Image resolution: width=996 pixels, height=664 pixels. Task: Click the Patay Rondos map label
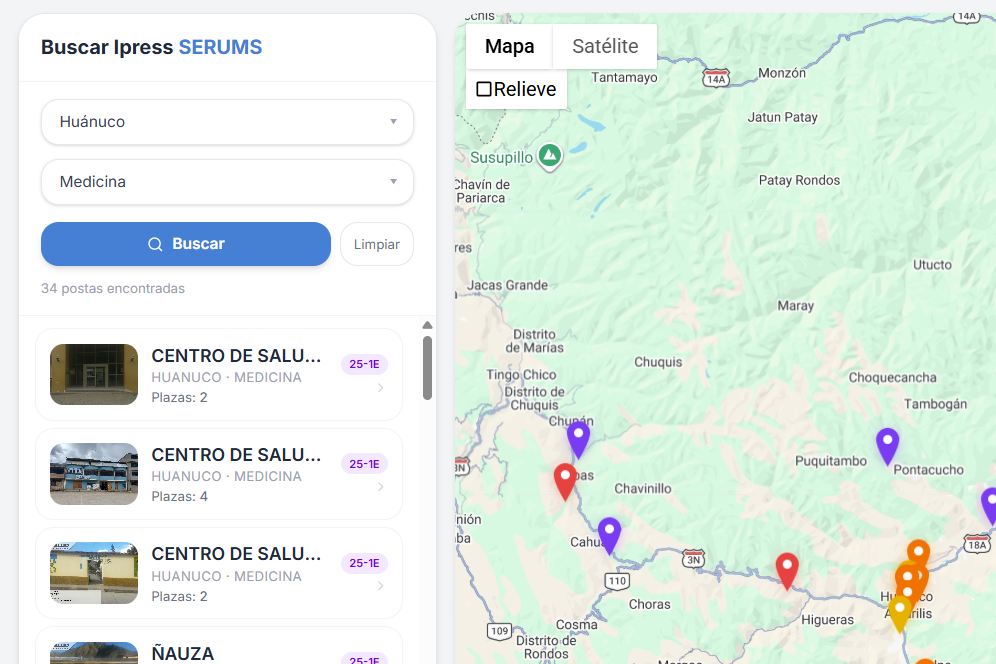coord(799,180)
